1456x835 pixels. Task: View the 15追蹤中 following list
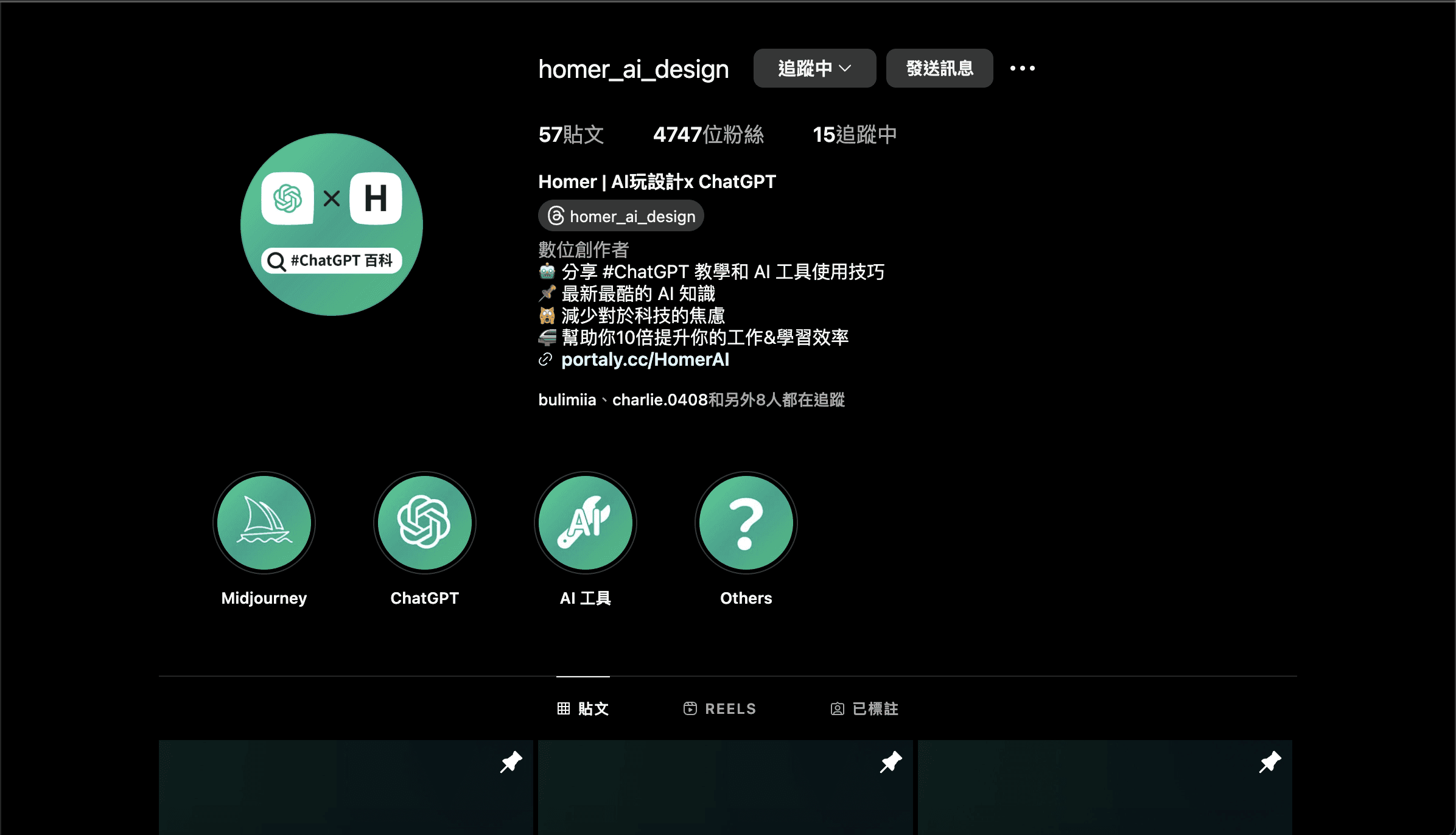pos(855,135)
